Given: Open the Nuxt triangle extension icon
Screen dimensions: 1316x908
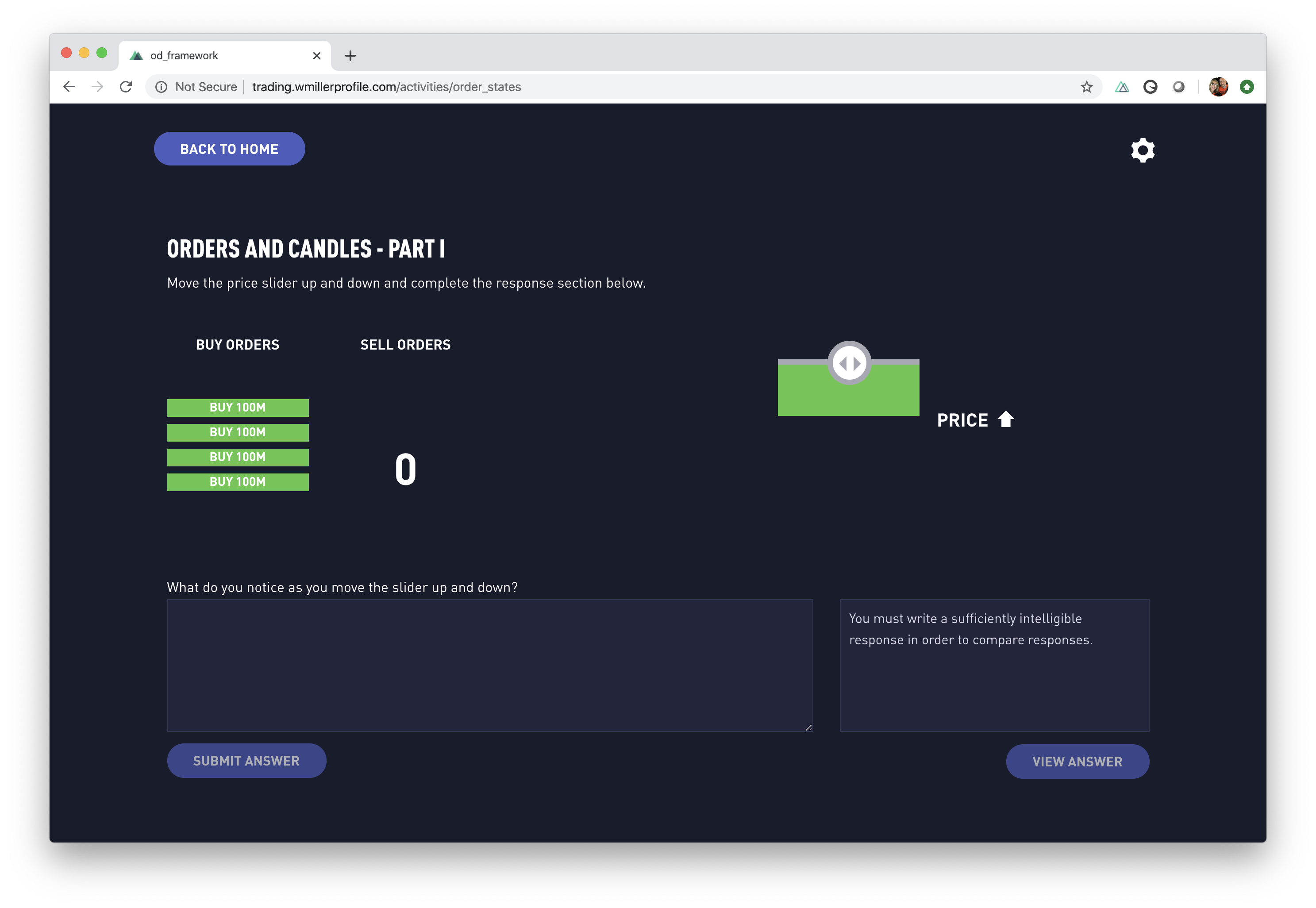Looking at the screenshot, I should click(x=1121, y=86).
